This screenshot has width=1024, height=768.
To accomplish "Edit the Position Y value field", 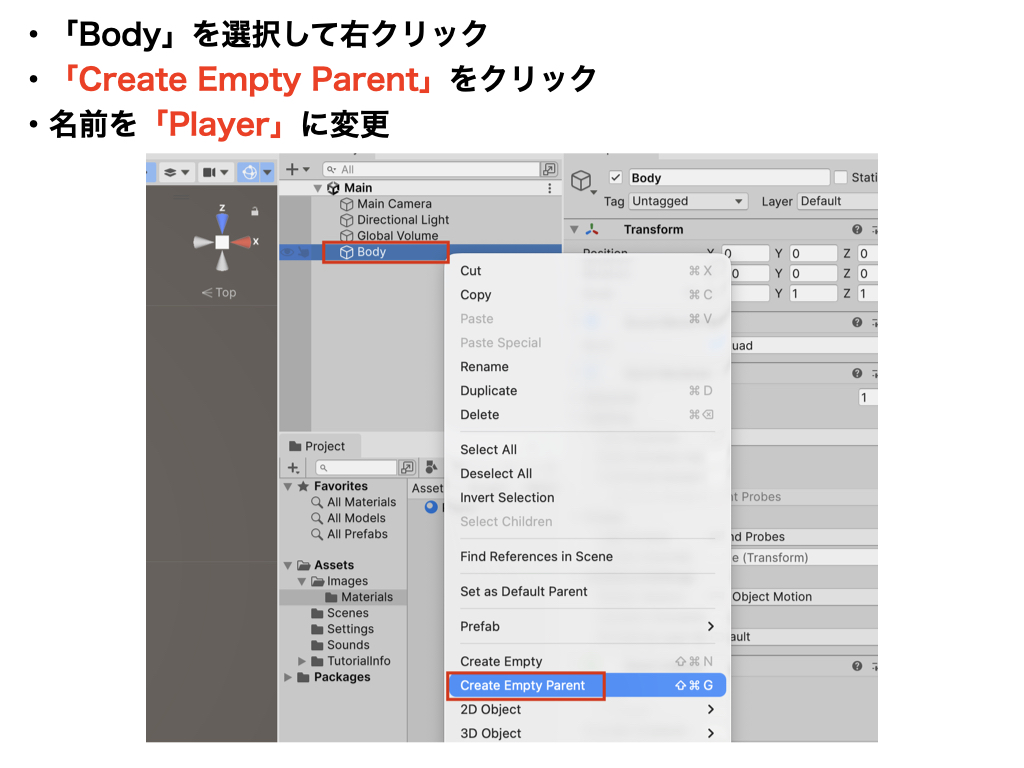I will (x=812, y=253).
